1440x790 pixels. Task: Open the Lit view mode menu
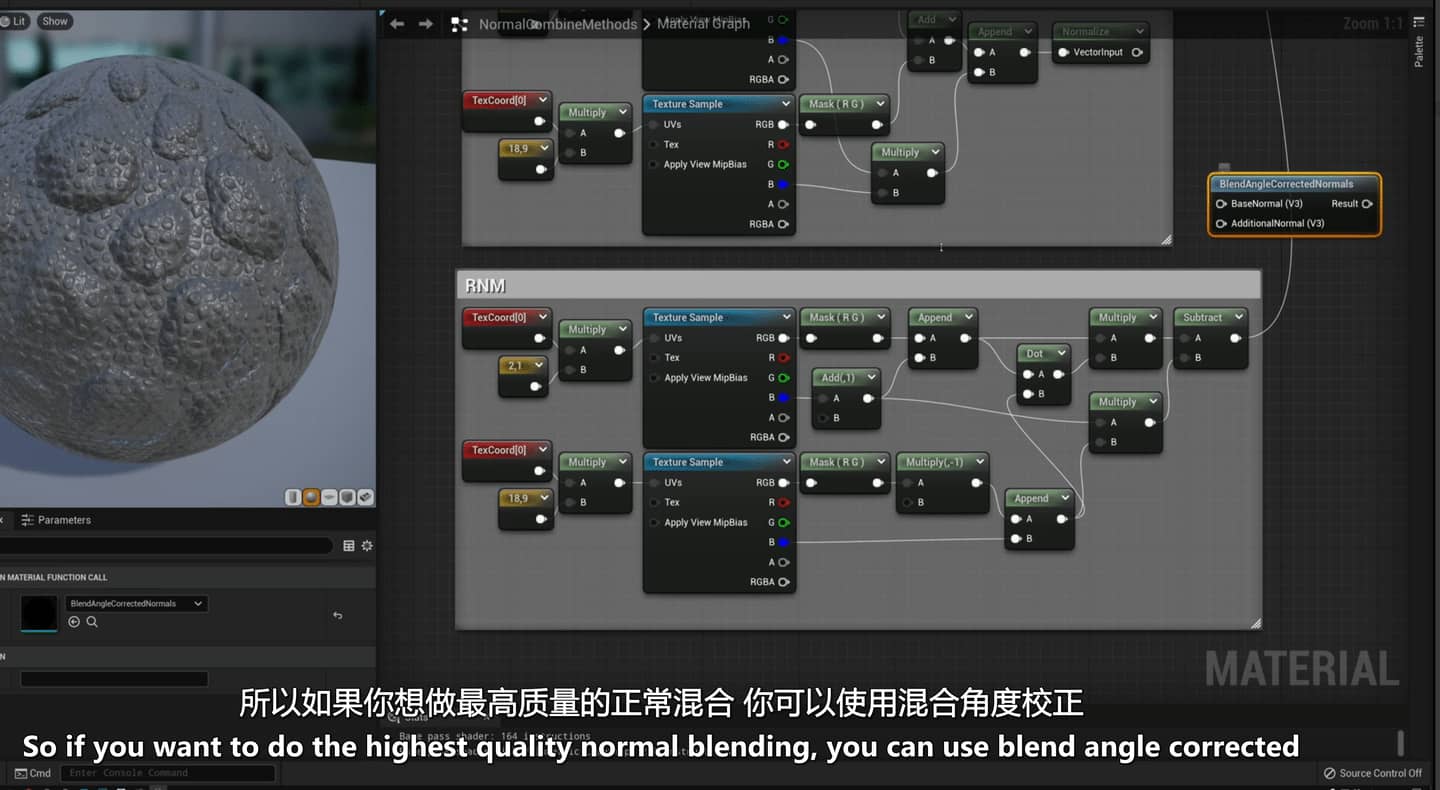tap(14, 21)
